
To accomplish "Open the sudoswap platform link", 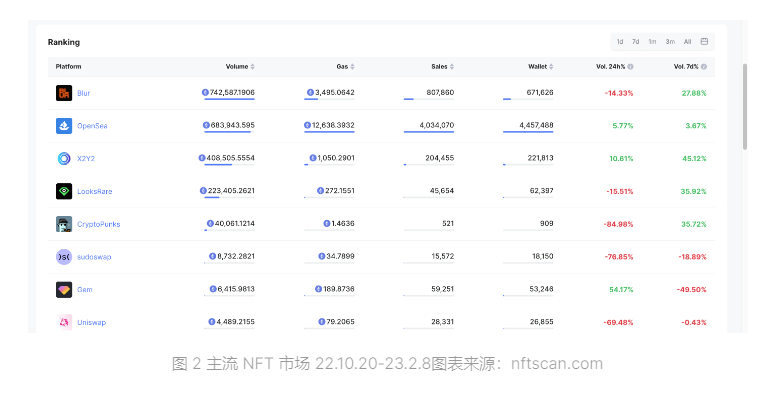I will pos(94,257).
